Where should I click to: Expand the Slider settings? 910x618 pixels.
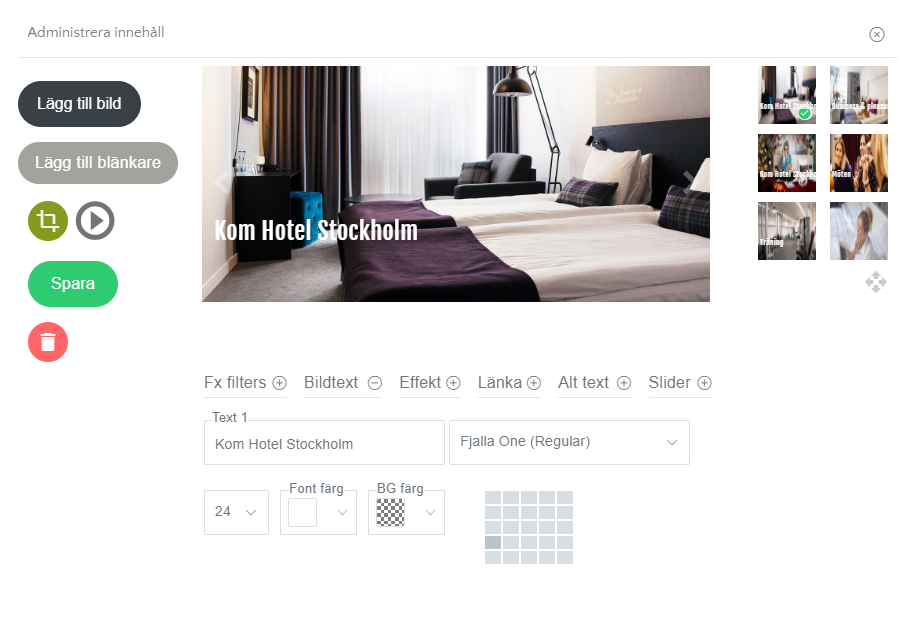(x=680, y=383)
